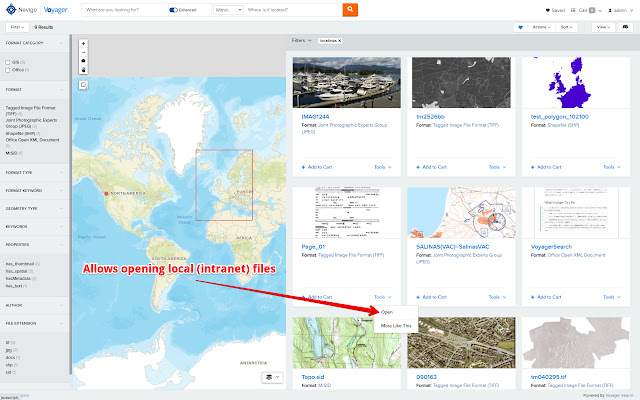Expand the Format Keyword facet
Image resolution: width=640 pixels, height=400 pixels.
pos(61,191)
